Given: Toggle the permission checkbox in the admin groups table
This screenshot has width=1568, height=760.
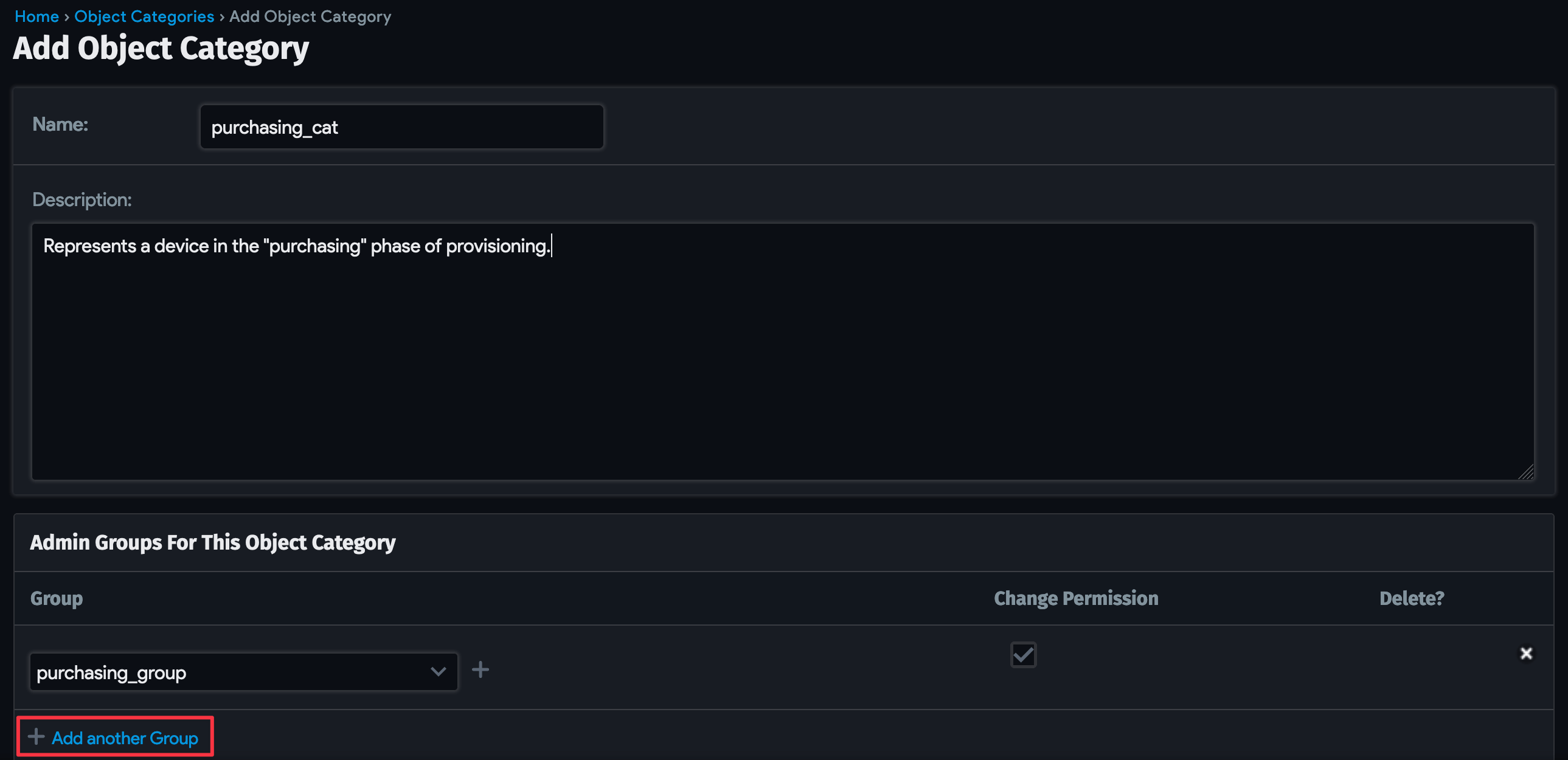Looking at the screenshot, I should 1022,655.
